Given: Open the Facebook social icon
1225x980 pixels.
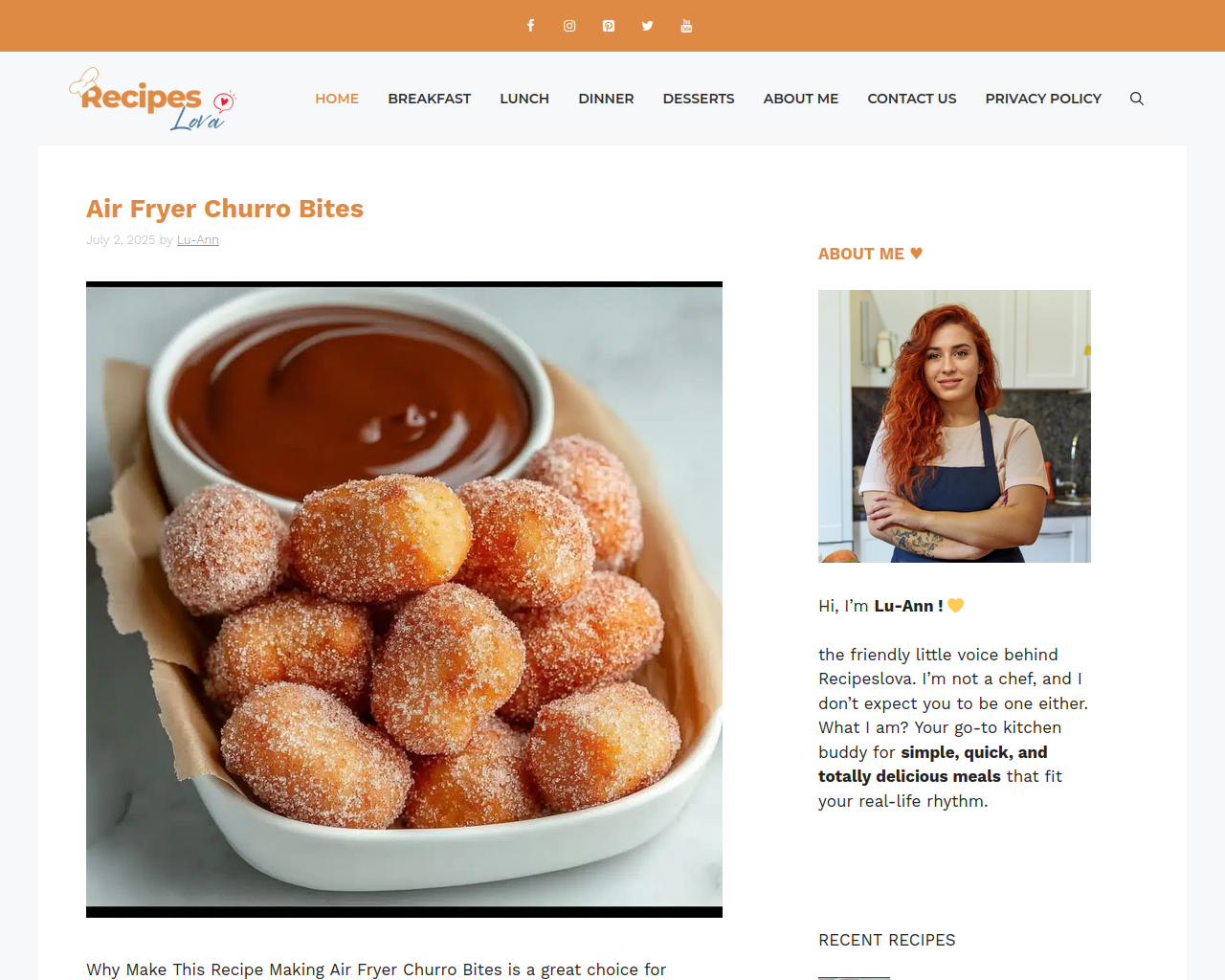Looking at the screenshot, I should click(530, 26).
